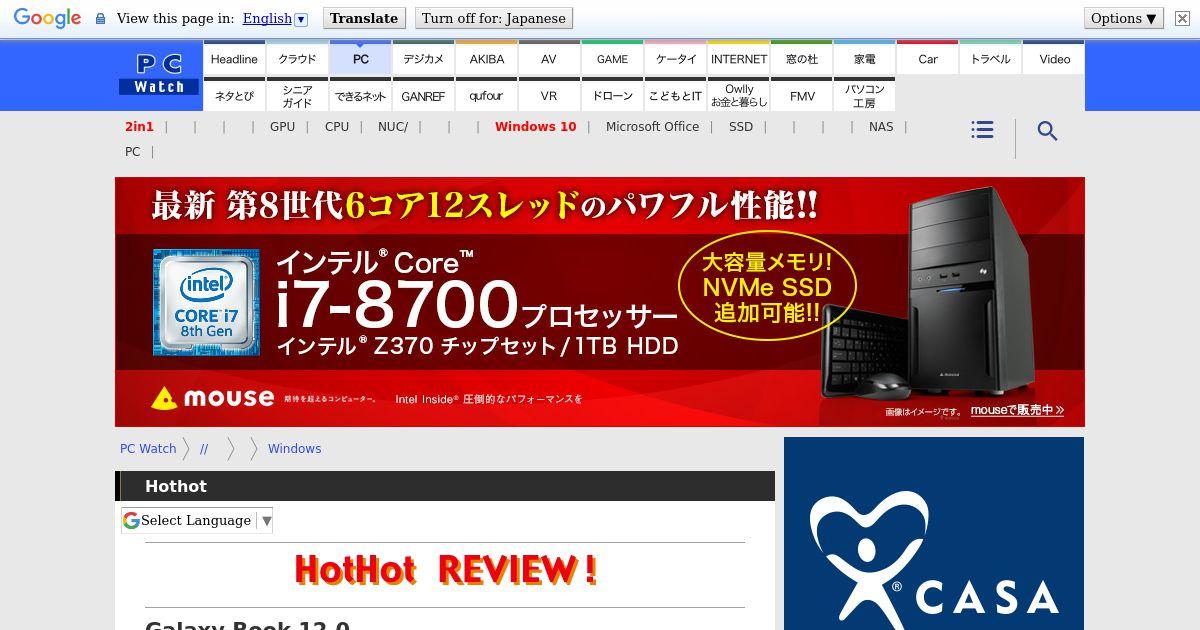The height and width of the screenshot is (630, 1200).
Task: Open the Owlly お金と暮らし tab
Action: tap(738, 95)
